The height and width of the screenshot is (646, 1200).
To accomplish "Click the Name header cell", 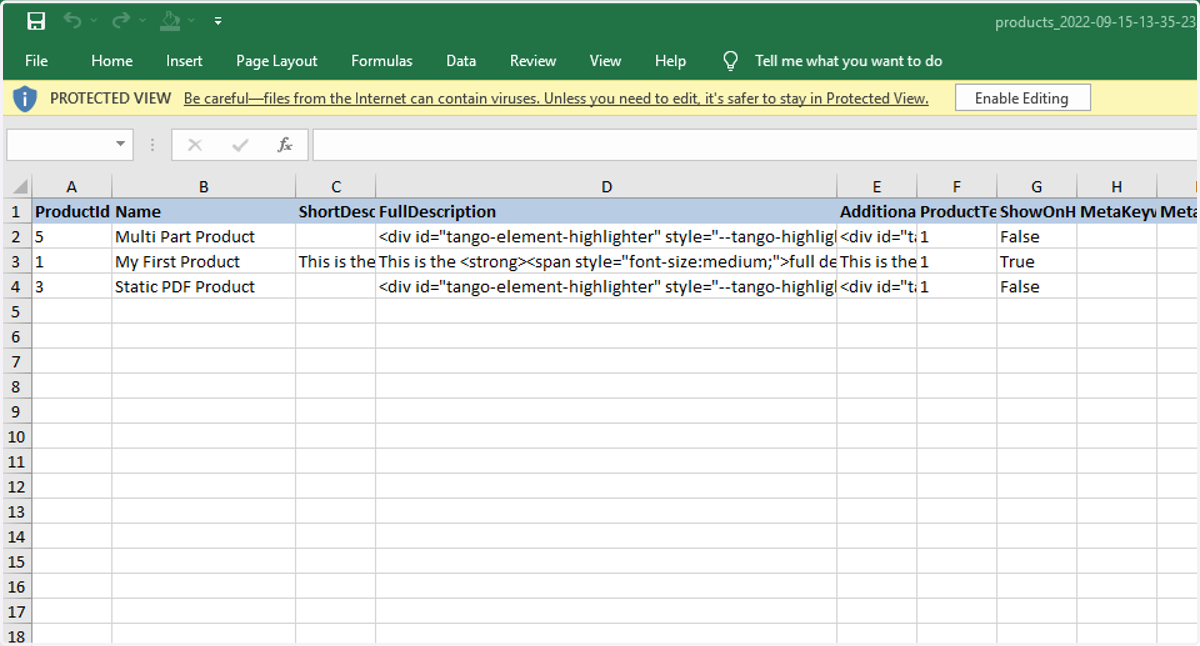I will (204, 212).
